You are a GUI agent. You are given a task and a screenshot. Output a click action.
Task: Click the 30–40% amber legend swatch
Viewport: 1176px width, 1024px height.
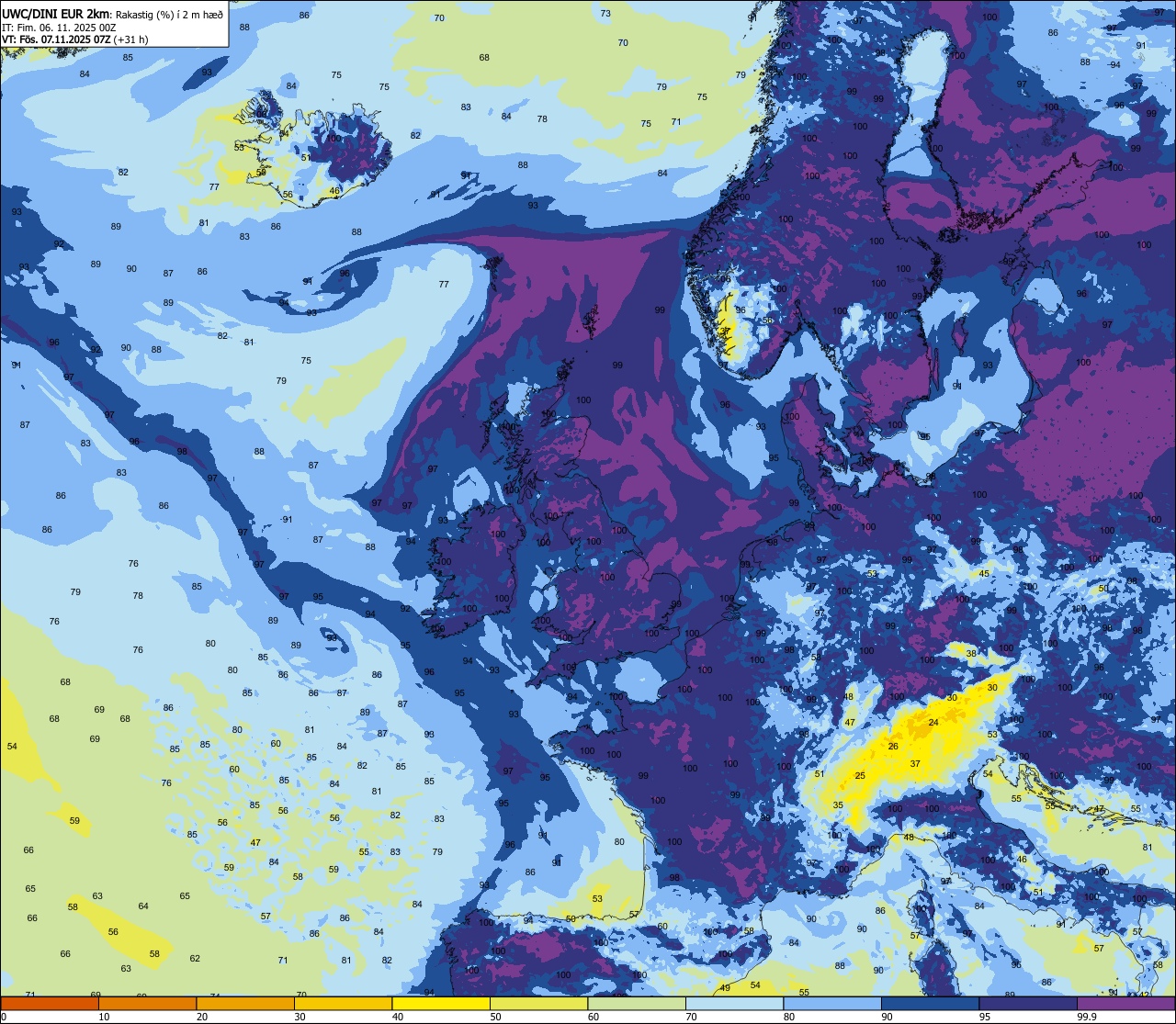[x=343, y=1004]
